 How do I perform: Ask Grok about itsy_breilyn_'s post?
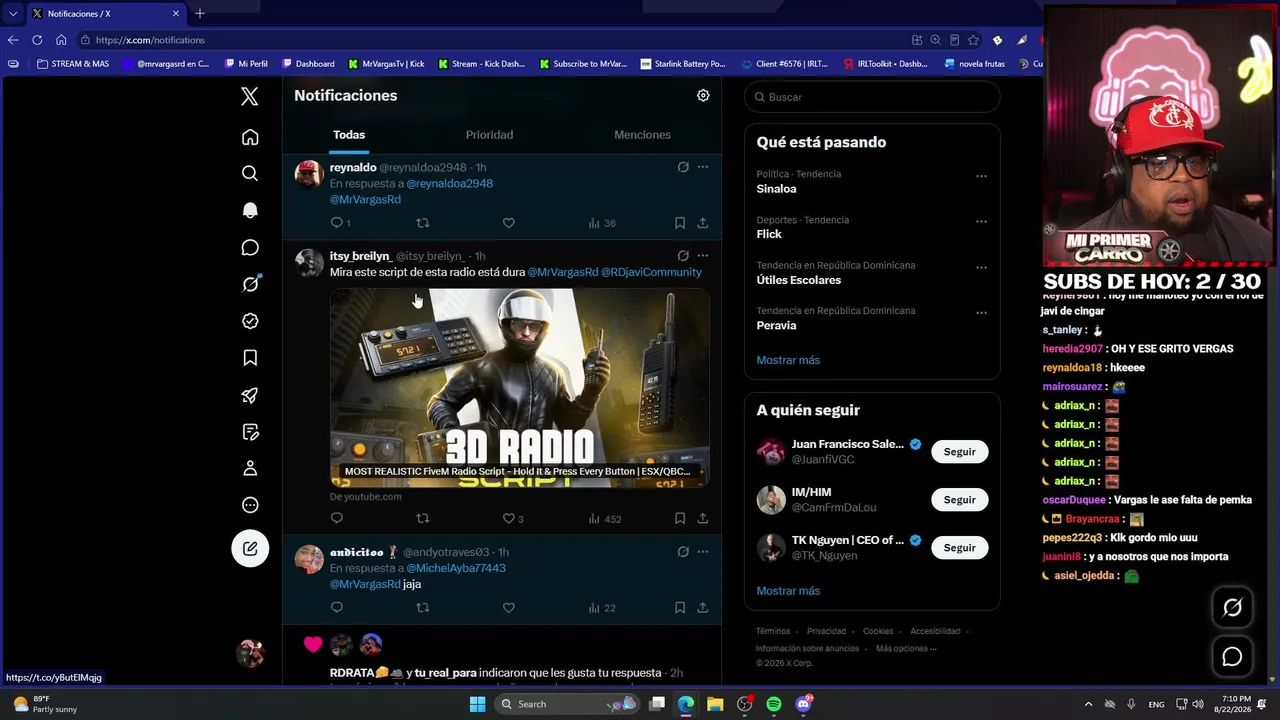pyautogui.click(x=683, y=256)
